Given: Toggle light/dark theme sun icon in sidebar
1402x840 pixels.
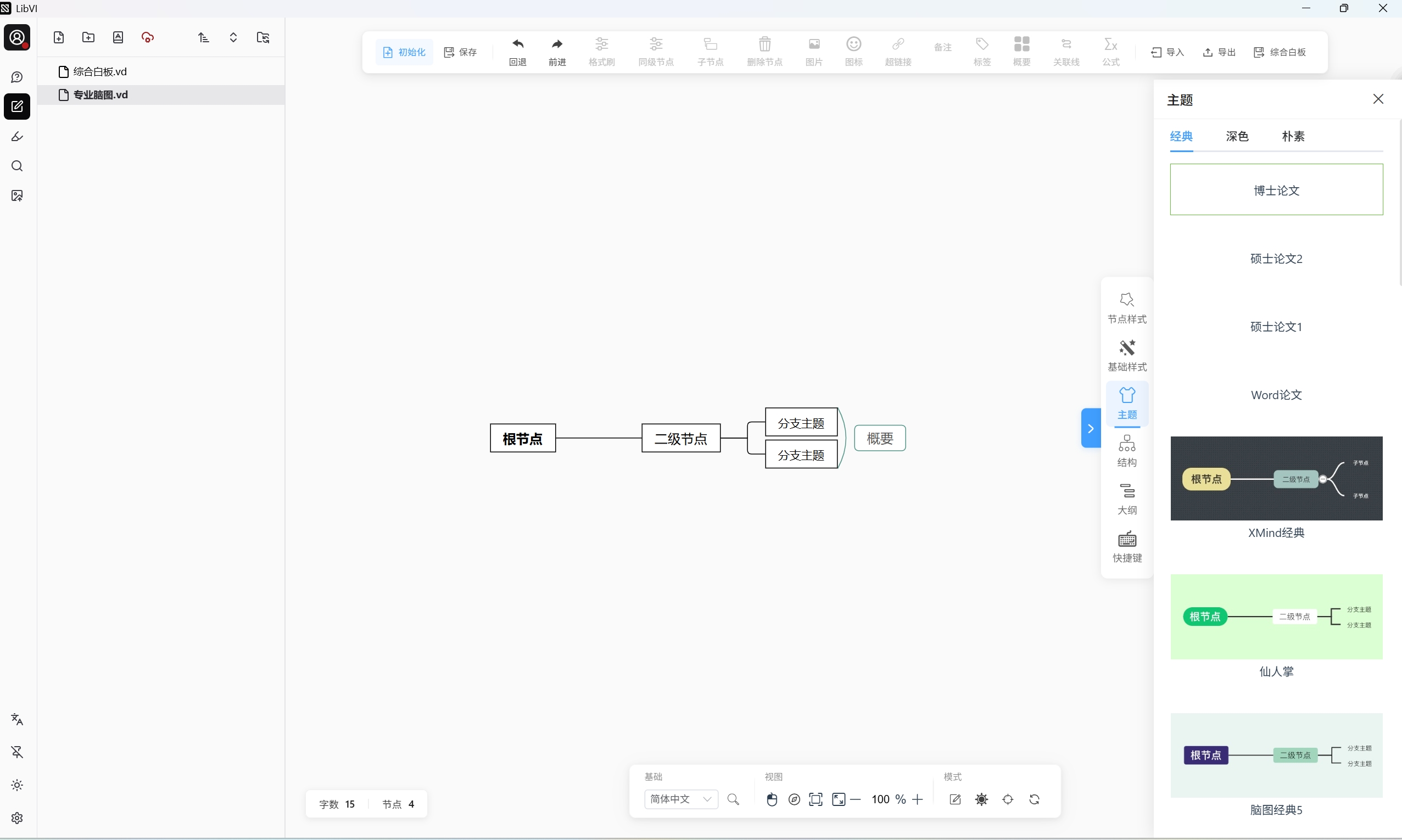Looking at the screenshot, I should (17, 785).
